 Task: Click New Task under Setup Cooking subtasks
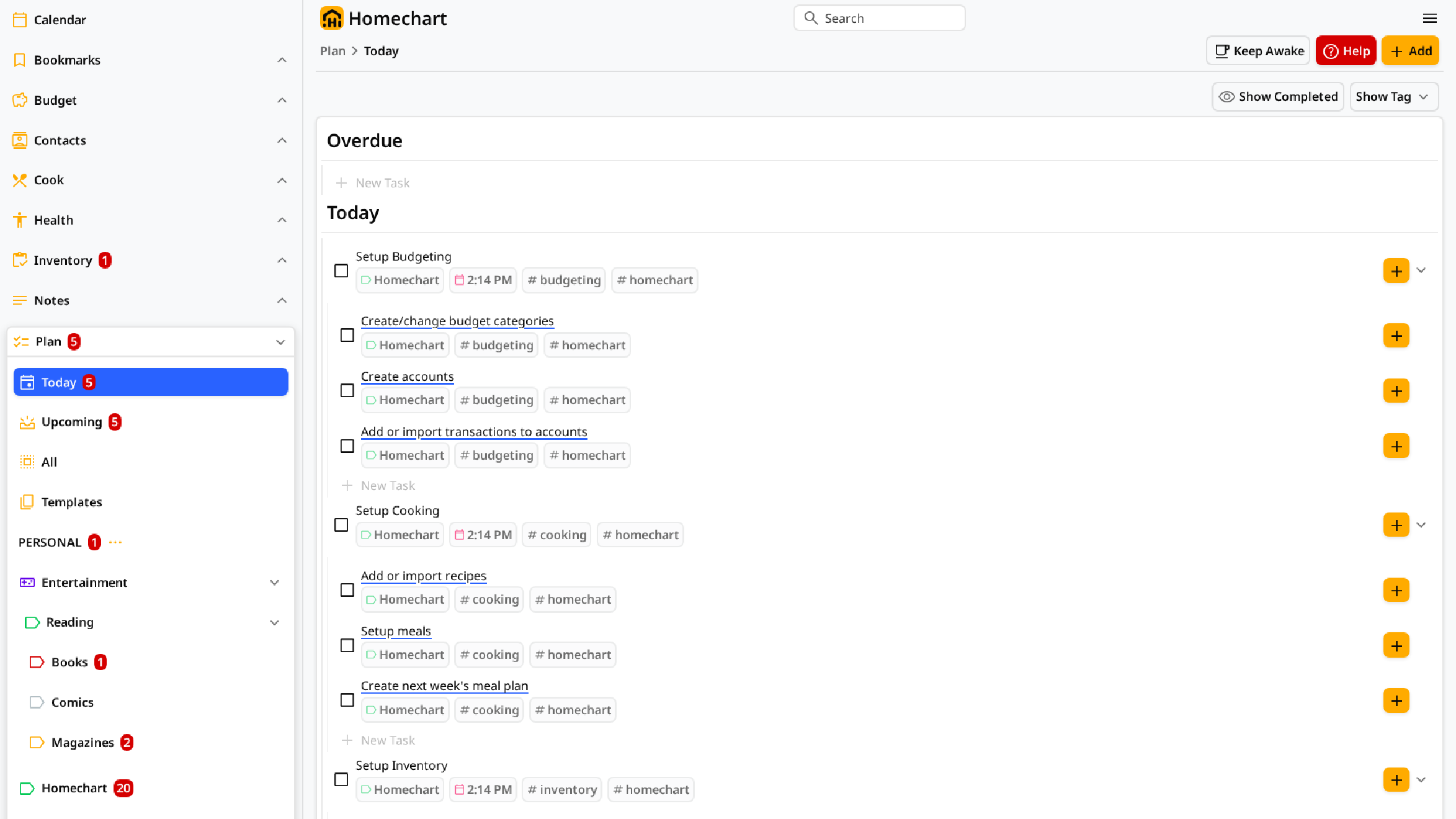coord(388,740)
